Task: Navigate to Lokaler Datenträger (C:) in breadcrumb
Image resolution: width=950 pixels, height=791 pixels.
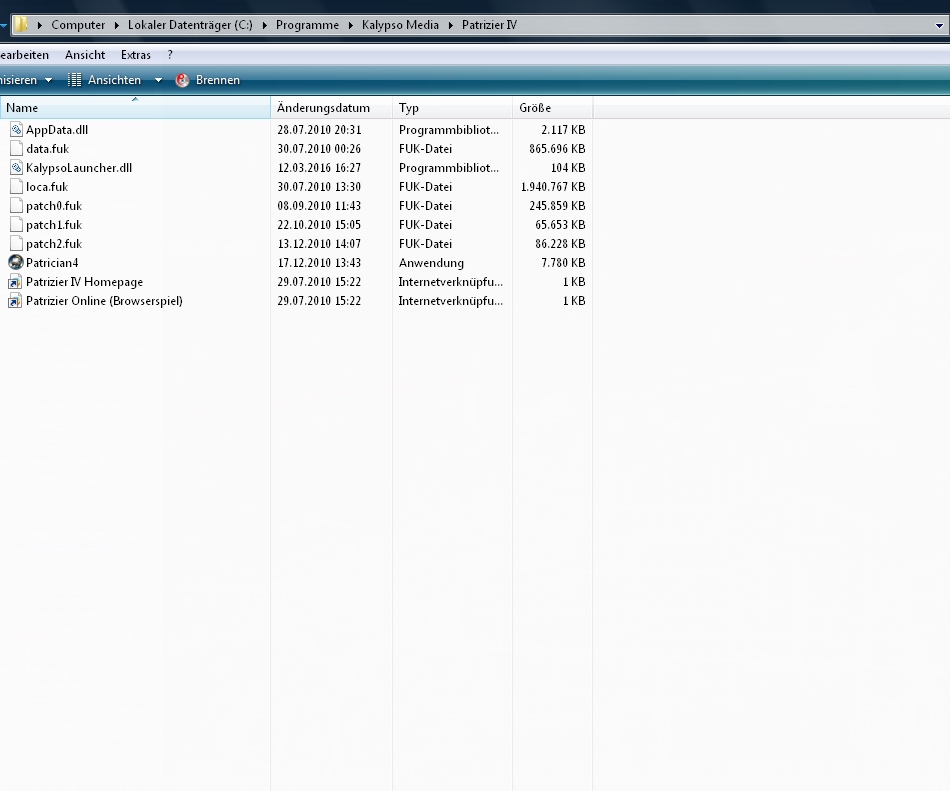Action: pyautogui.click(x=190, y=25)
